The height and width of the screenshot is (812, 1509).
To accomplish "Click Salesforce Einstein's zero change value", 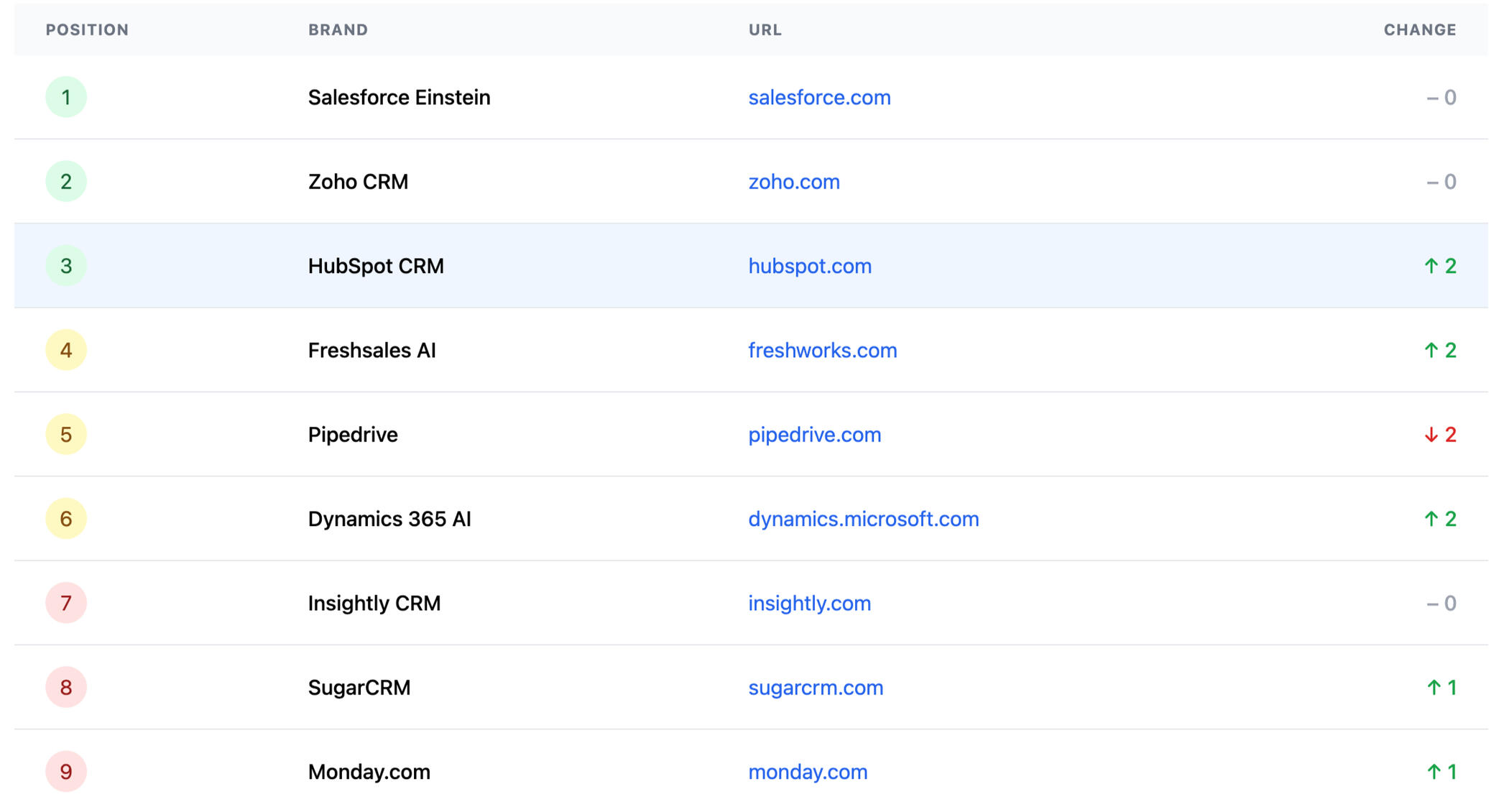I will [1441, 97].
